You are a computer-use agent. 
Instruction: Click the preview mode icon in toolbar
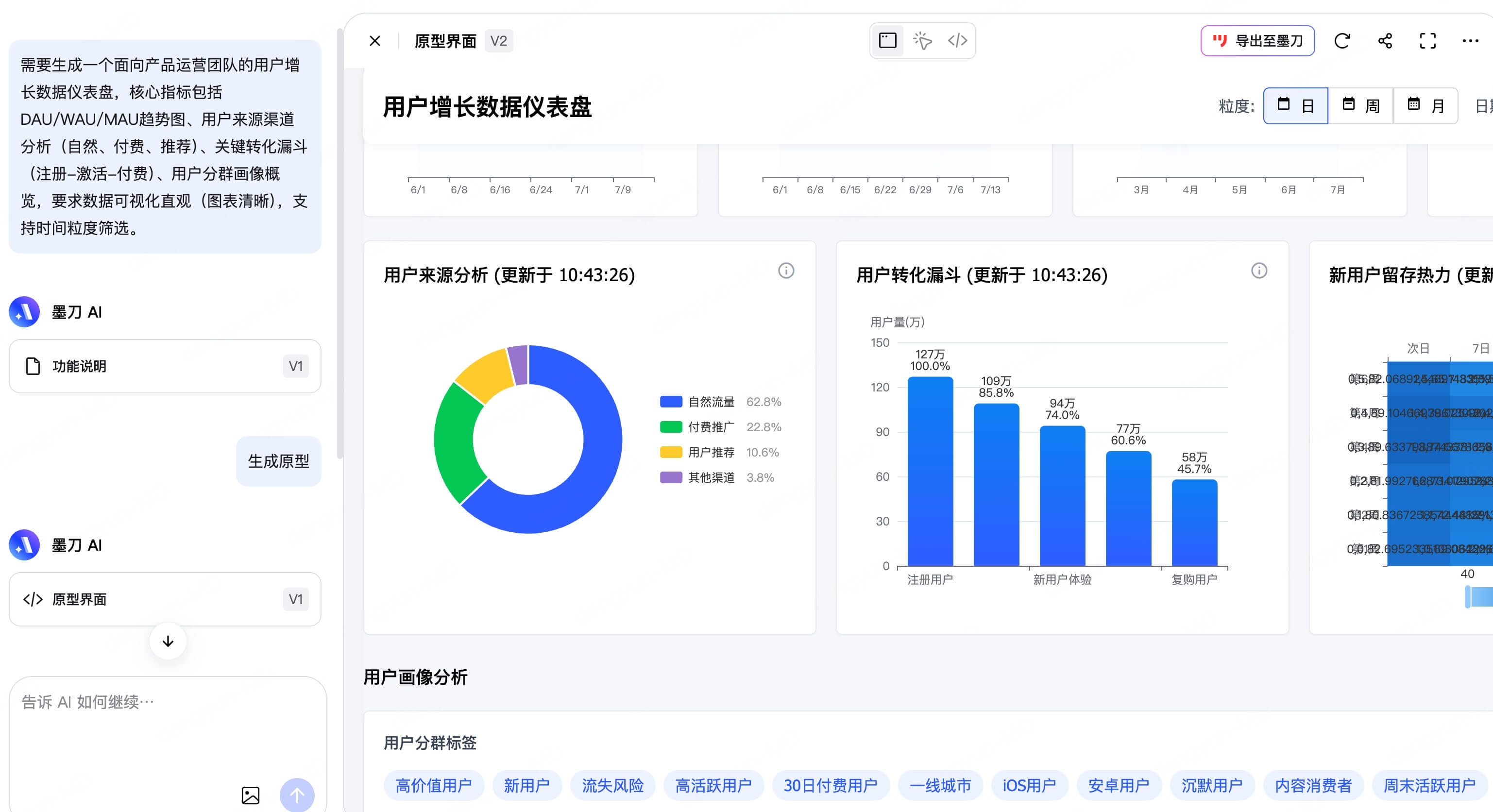coord(887,41)
